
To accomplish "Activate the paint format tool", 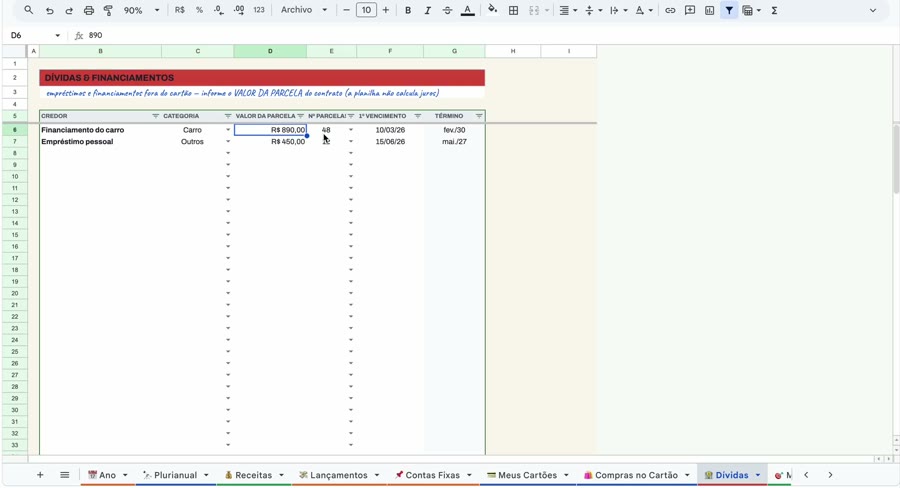I will click(x=108, y=10).
